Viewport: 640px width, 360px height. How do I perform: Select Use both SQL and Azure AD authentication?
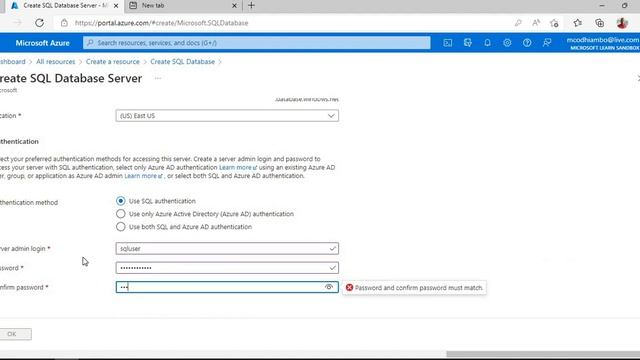pyautogui.click(x=120, y=227)
